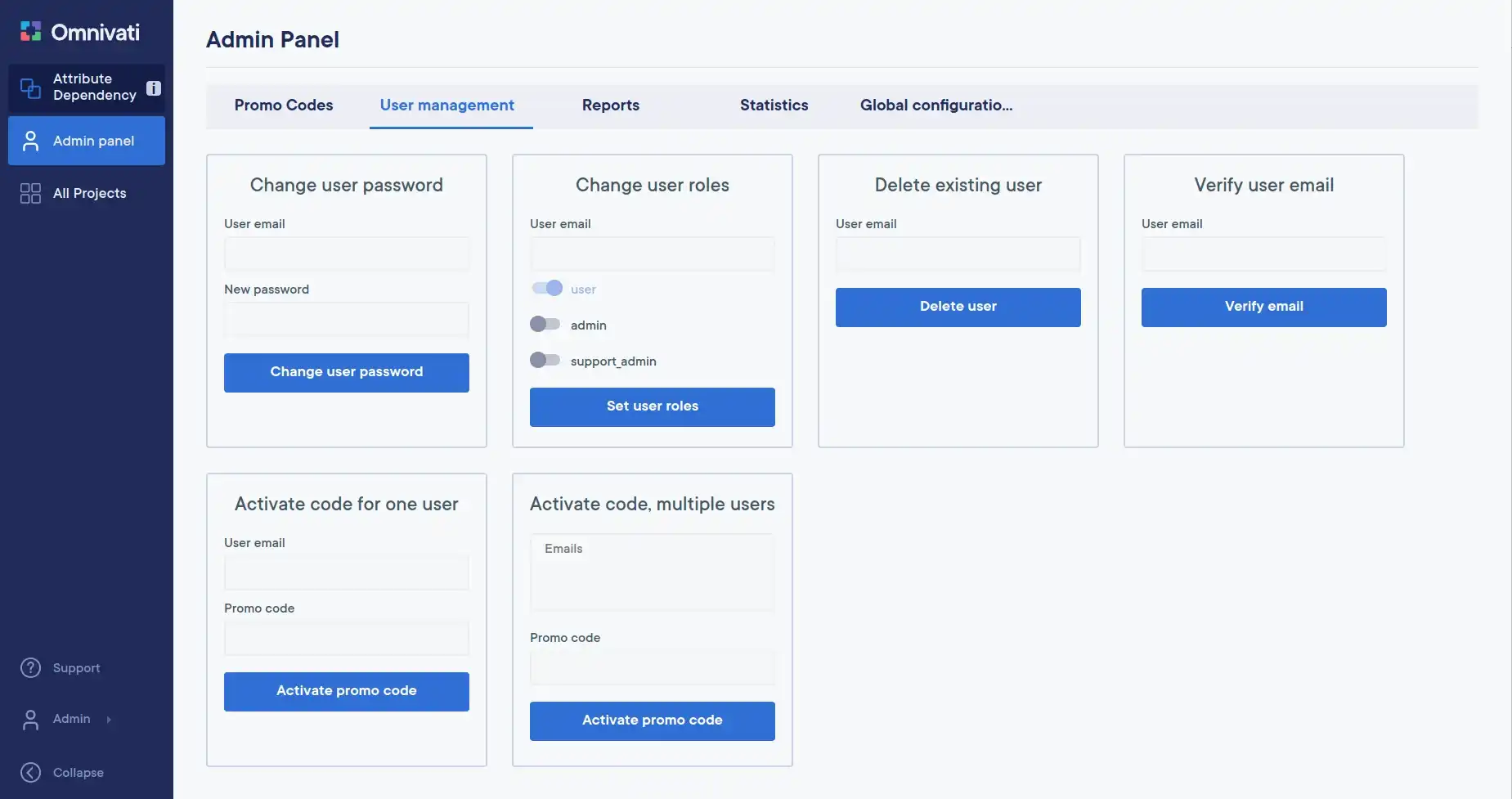The height and width of the screenshot is (799, 1512).
Task: Open the Statistics tab
Action: click(774, 105)
